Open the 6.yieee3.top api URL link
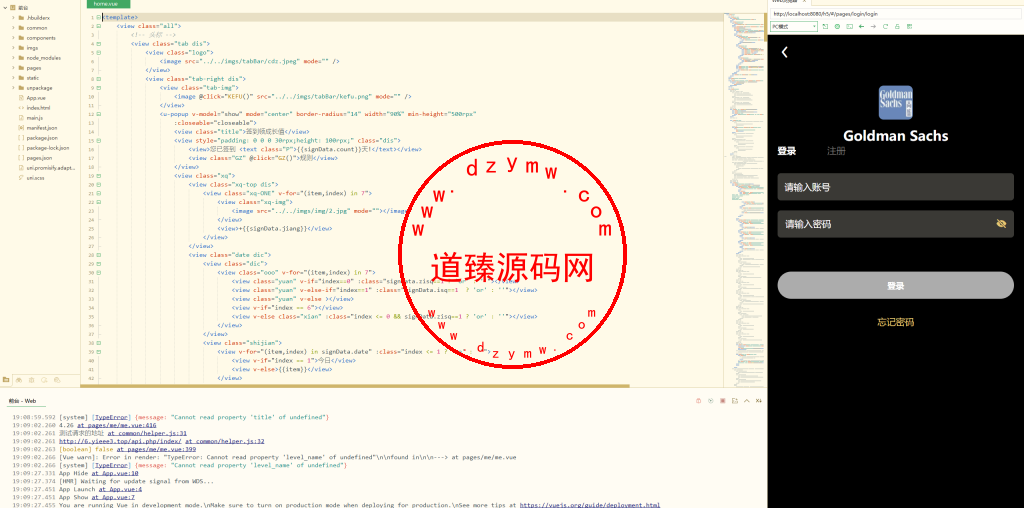1024x508 pixels. pos(121,441)
